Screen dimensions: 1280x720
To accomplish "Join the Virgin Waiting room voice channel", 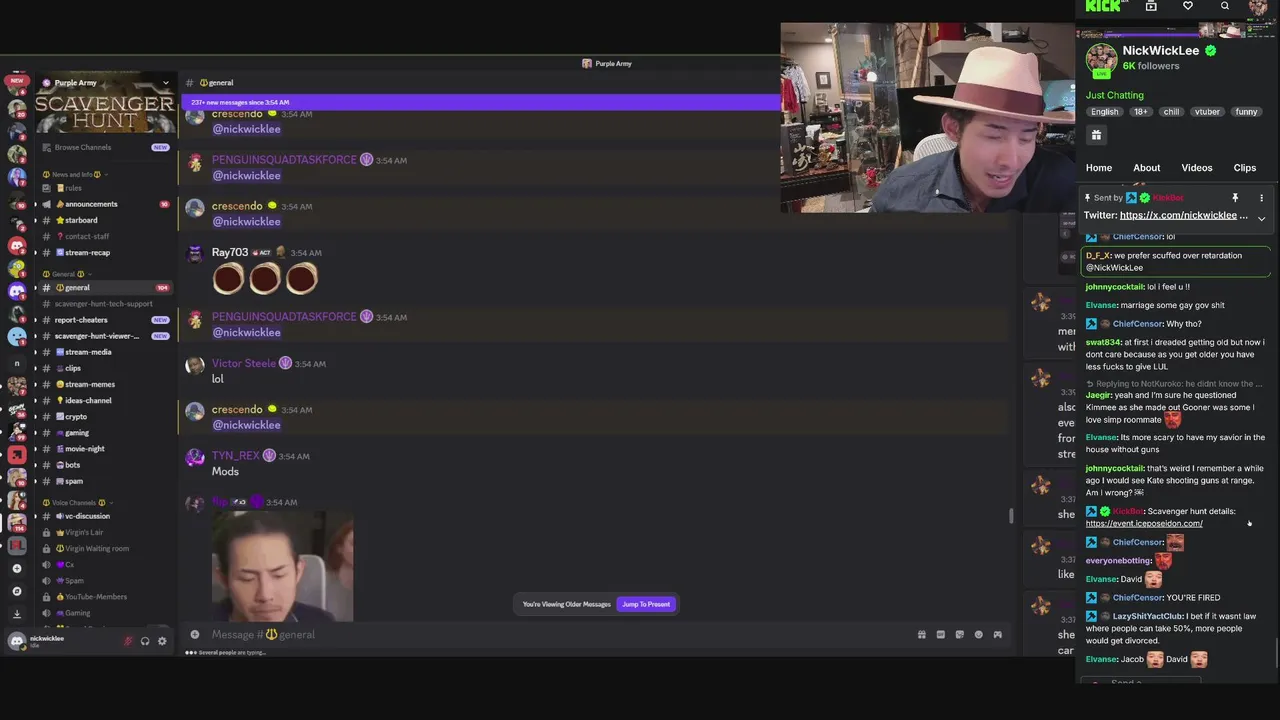I will [x=104, y=548].
